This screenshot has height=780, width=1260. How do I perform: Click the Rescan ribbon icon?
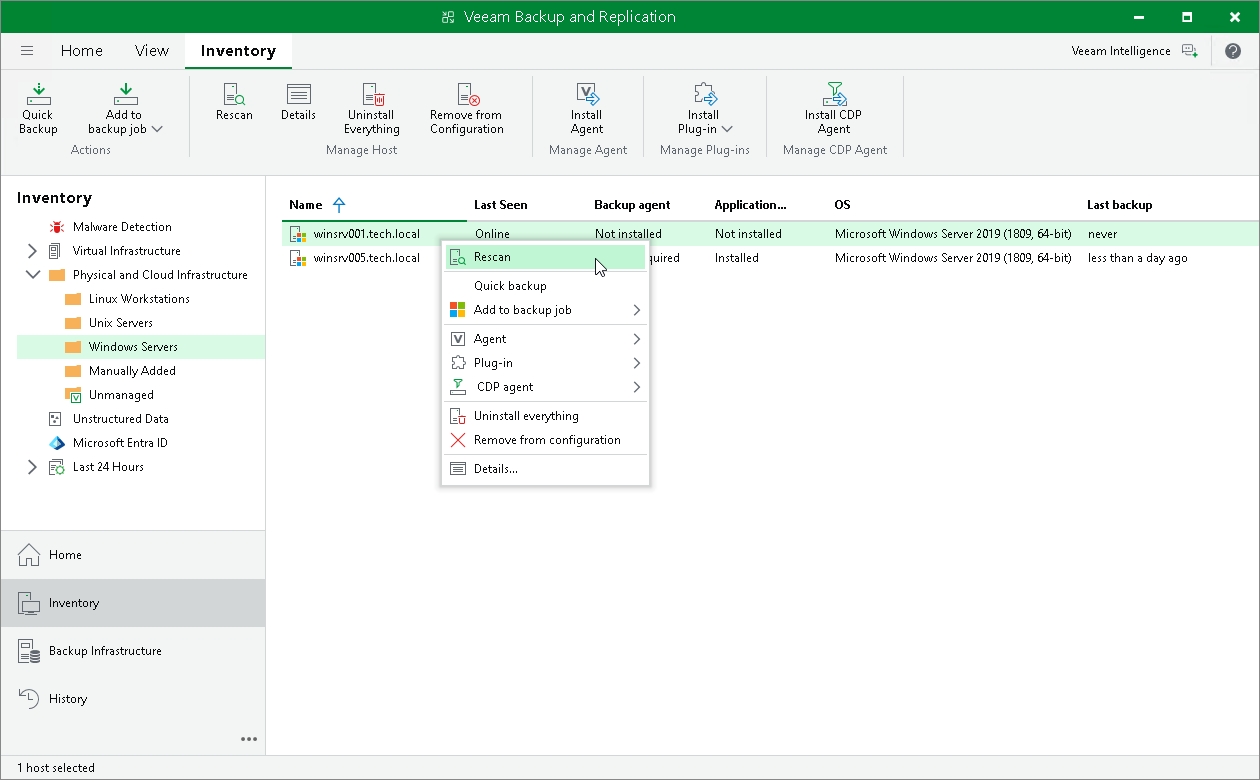pyautogui.click(x=234, y=102)
